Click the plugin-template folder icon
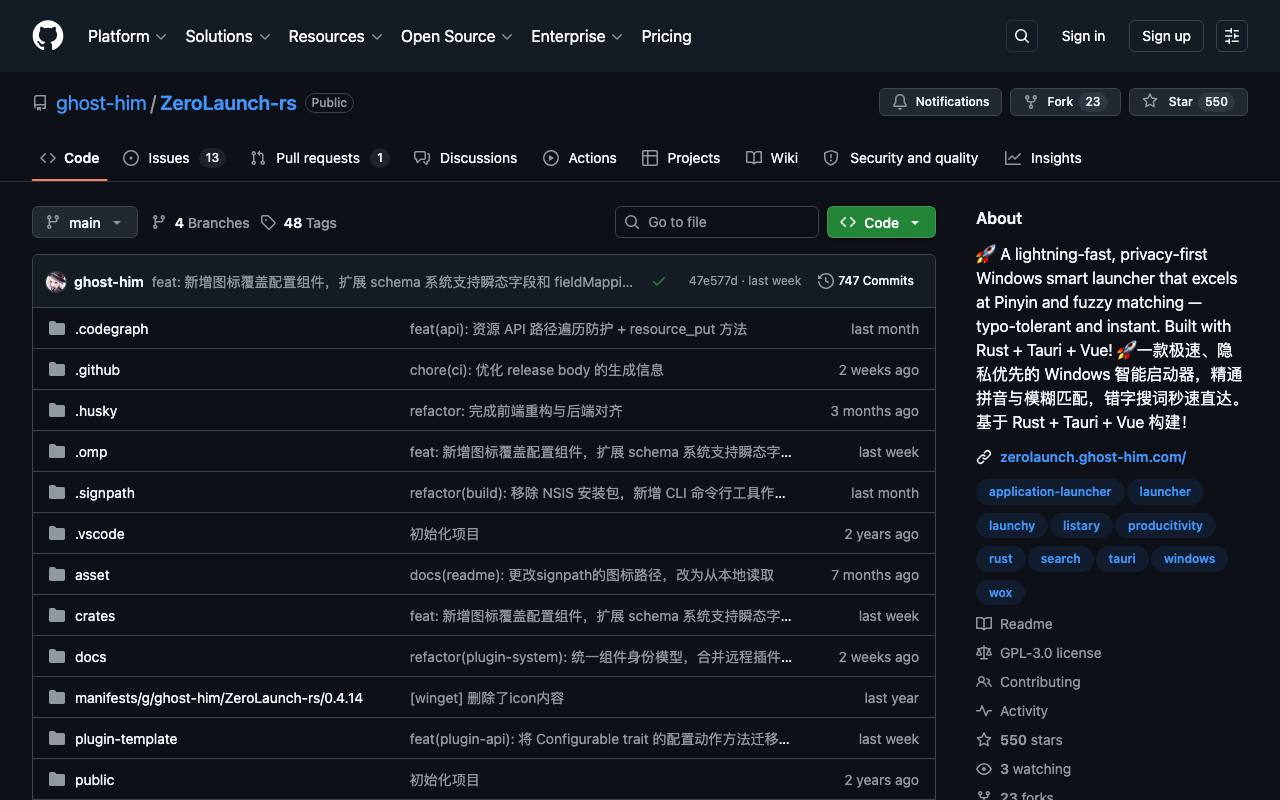Image resolution: width=1280 pixels, height=800 pixels. (x=57, y=739)
